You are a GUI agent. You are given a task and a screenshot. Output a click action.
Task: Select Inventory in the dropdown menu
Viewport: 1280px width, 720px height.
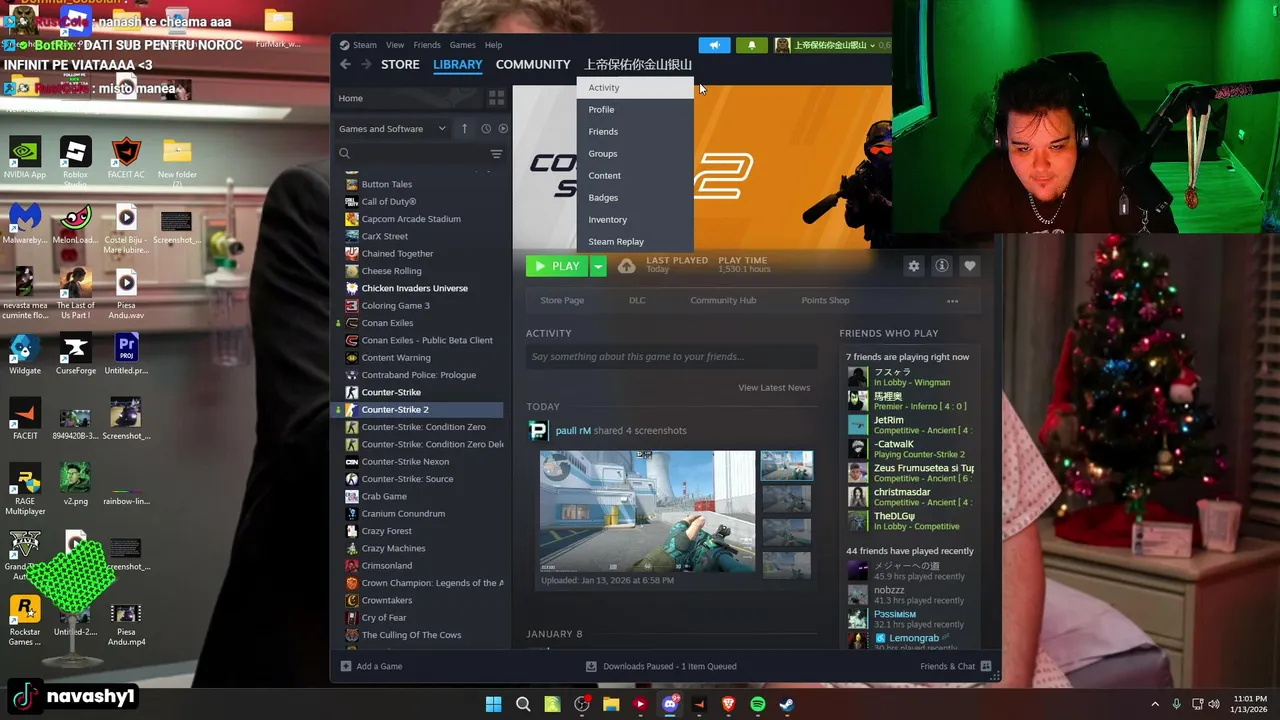634,220
